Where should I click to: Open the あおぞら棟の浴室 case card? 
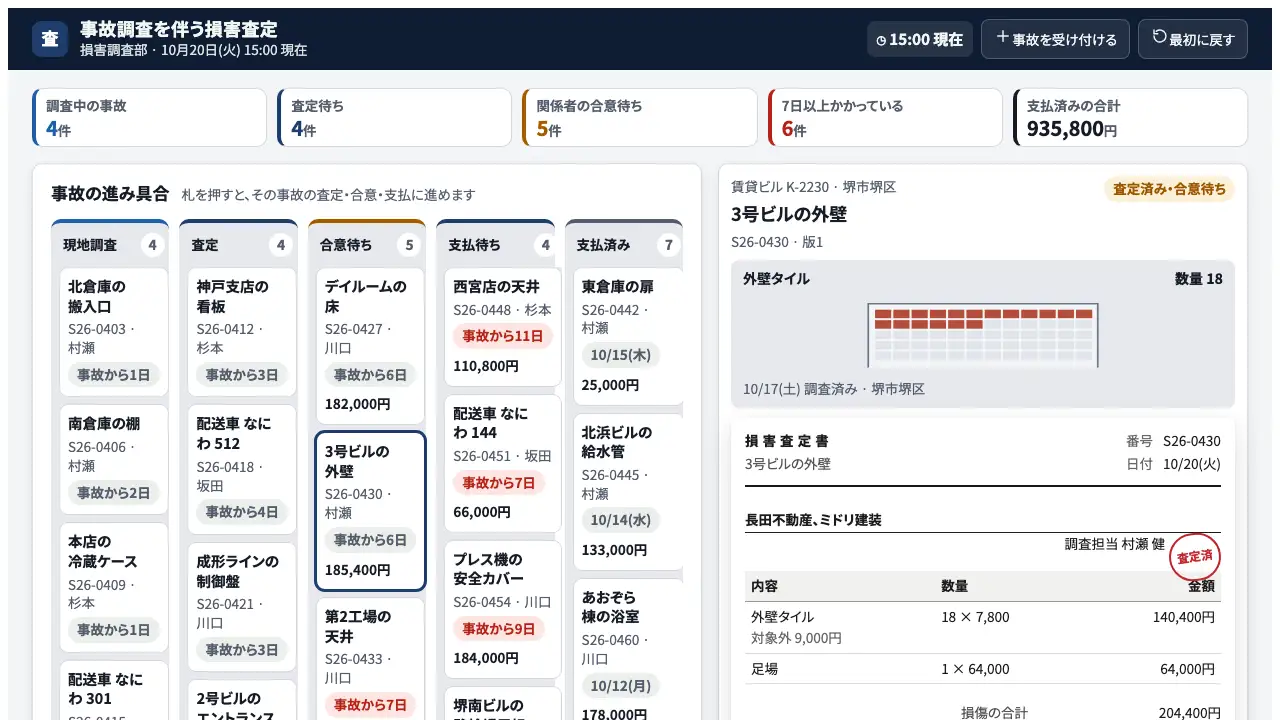pos(628,650)
